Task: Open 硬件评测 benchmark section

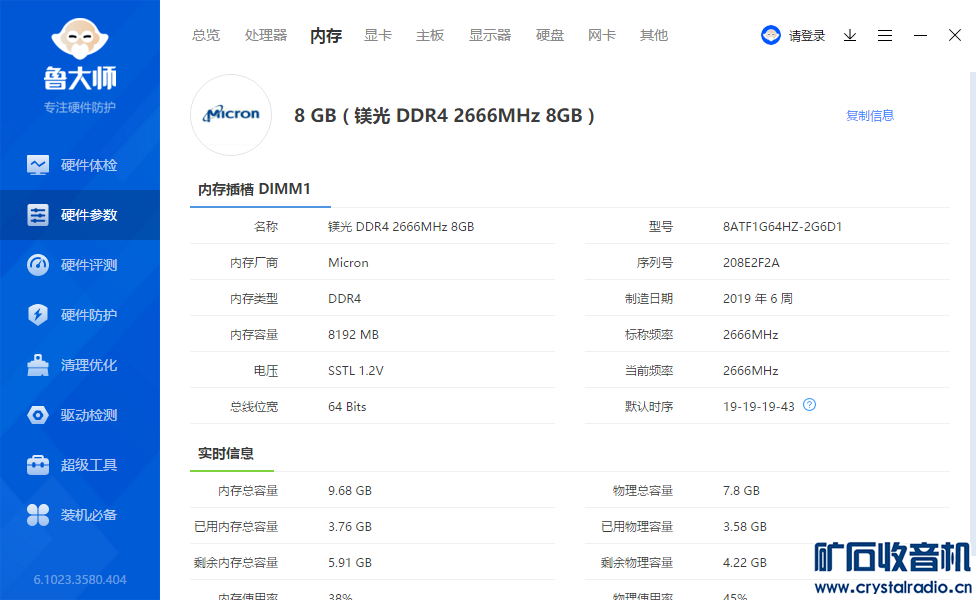Action: (80, 265)
